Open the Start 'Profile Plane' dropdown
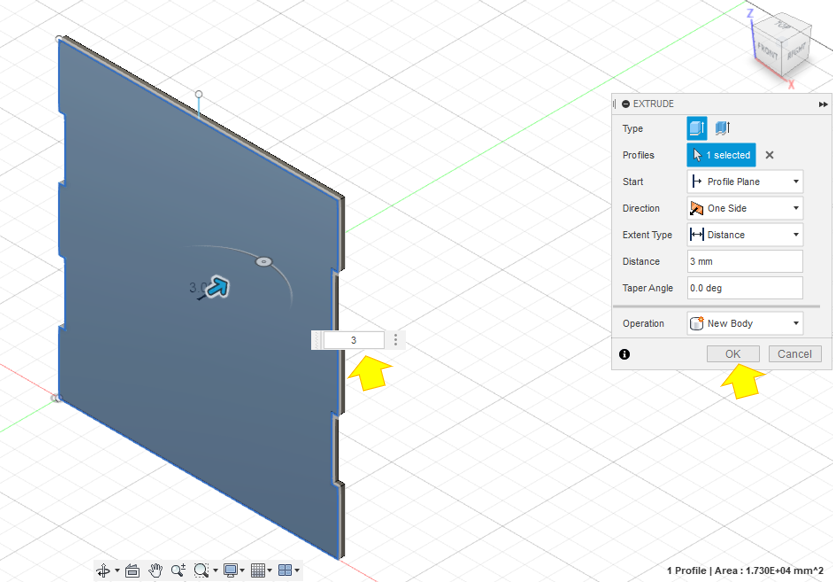The image size is (833, 583). pyautogui.click(x=745, y=182)
